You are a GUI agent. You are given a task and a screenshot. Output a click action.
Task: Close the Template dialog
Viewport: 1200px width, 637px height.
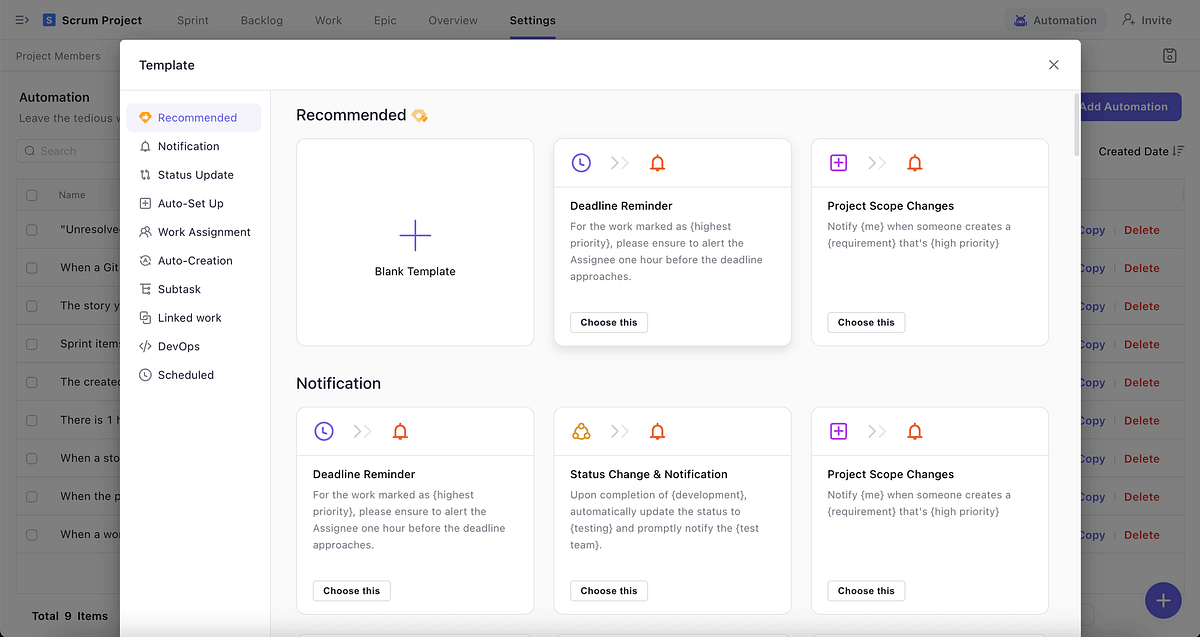(1053, 65)
